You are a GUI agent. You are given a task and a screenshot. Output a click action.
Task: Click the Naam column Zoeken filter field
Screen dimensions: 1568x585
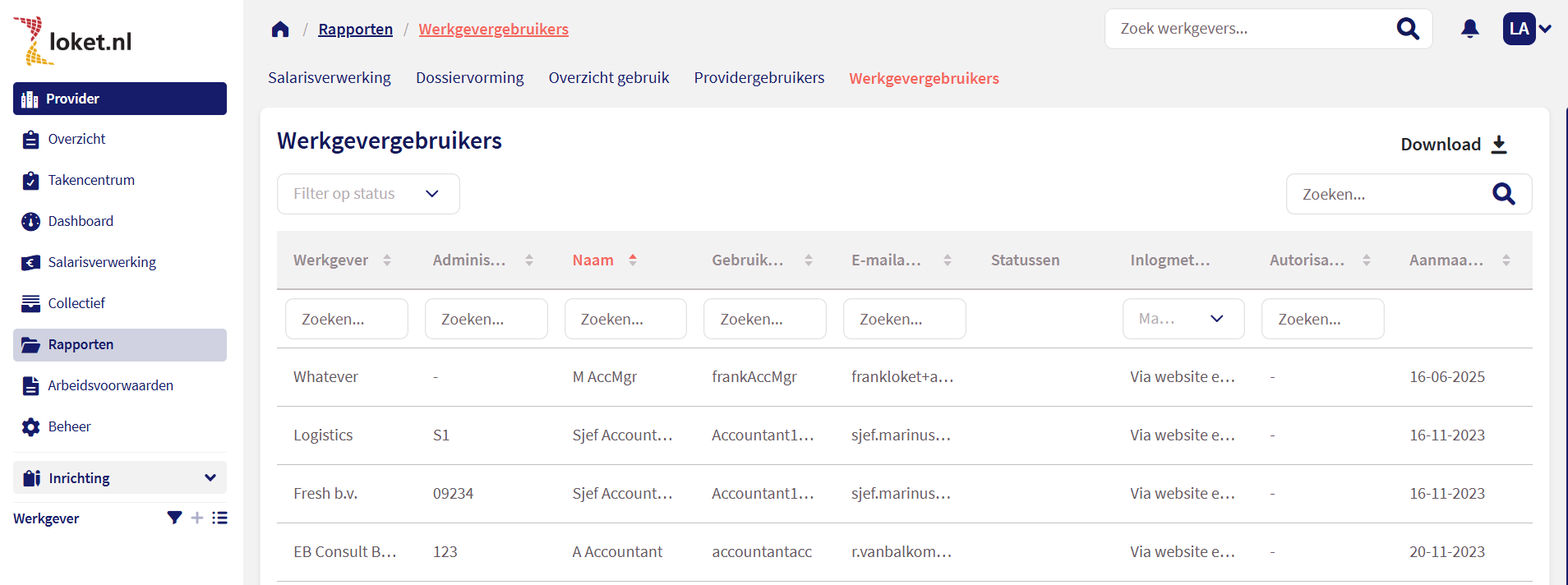click(625, 319)
